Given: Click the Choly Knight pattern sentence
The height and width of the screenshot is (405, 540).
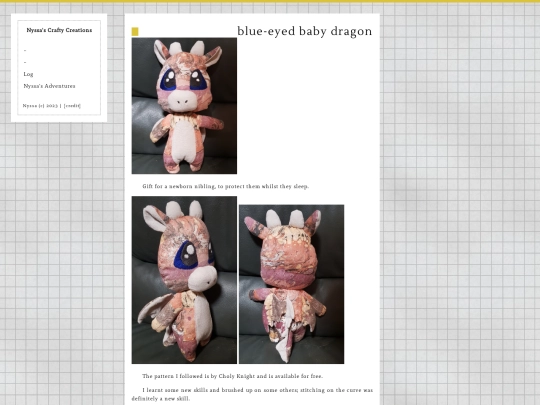Looking at the screenshot, I should (232, 376).
